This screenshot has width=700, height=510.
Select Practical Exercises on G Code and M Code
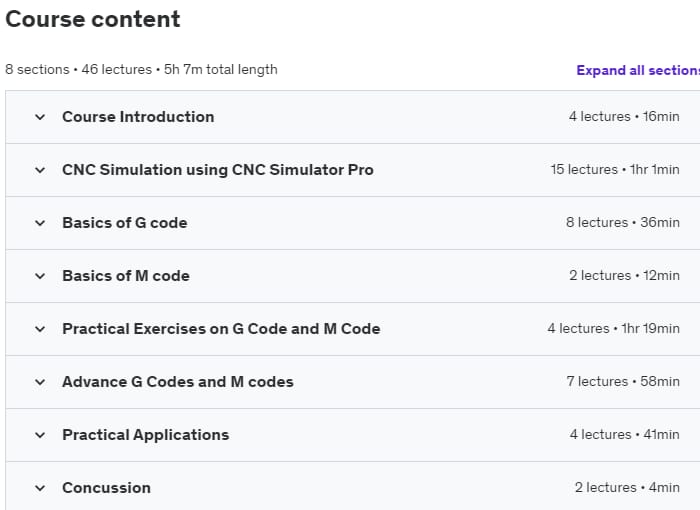[221, 329]
